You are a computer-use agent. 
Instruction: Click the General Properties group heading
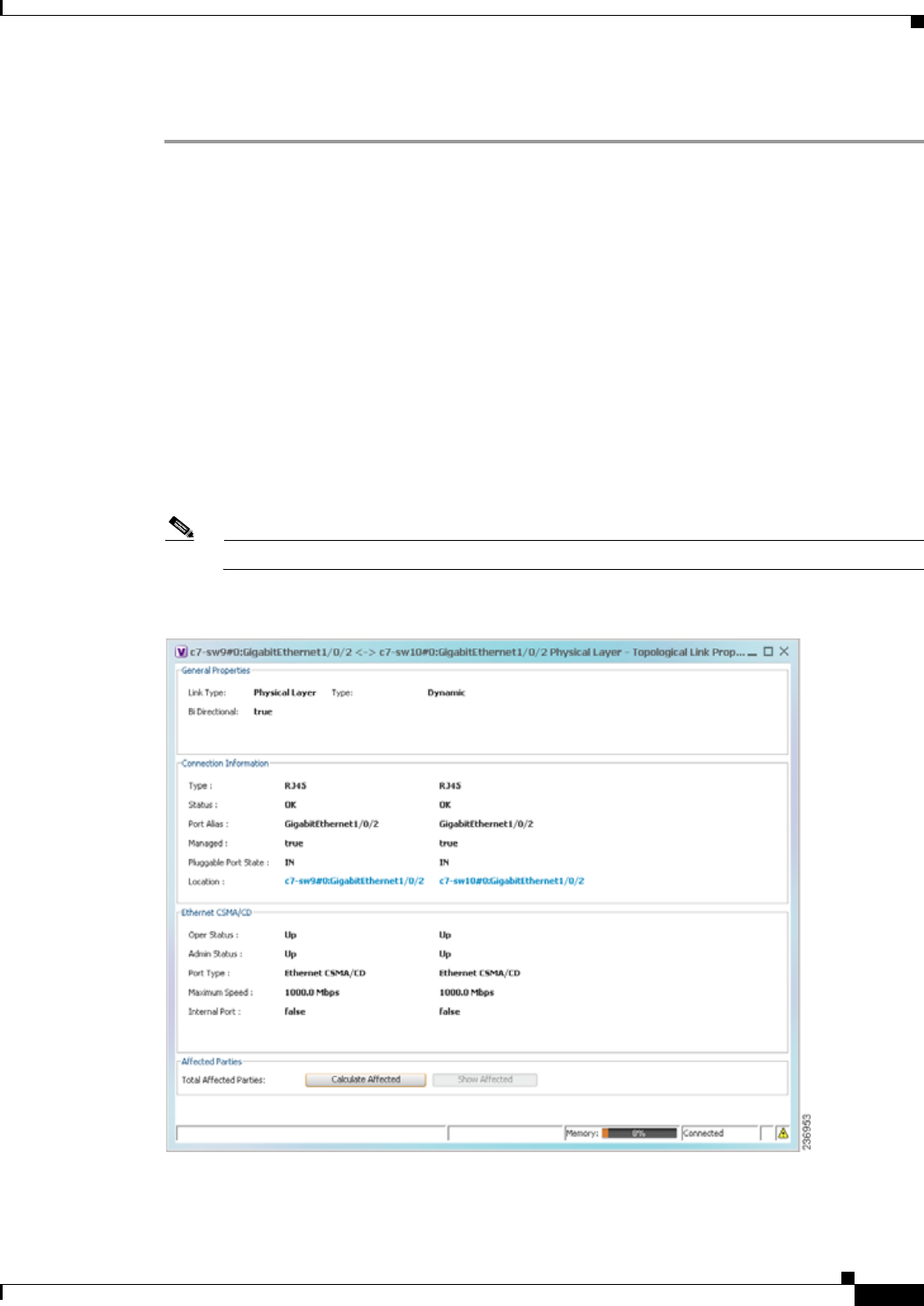pos(215,670)
